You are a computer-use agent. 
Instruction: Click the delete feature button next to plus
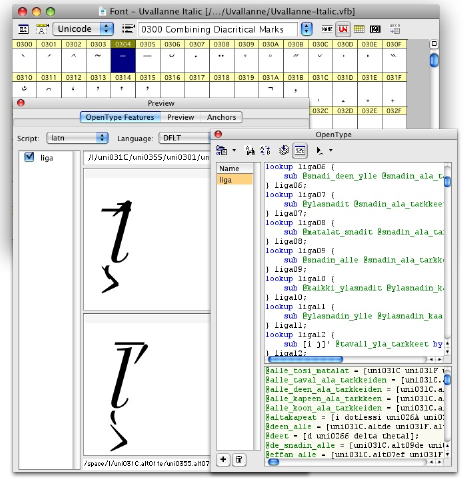pos(239,460)
